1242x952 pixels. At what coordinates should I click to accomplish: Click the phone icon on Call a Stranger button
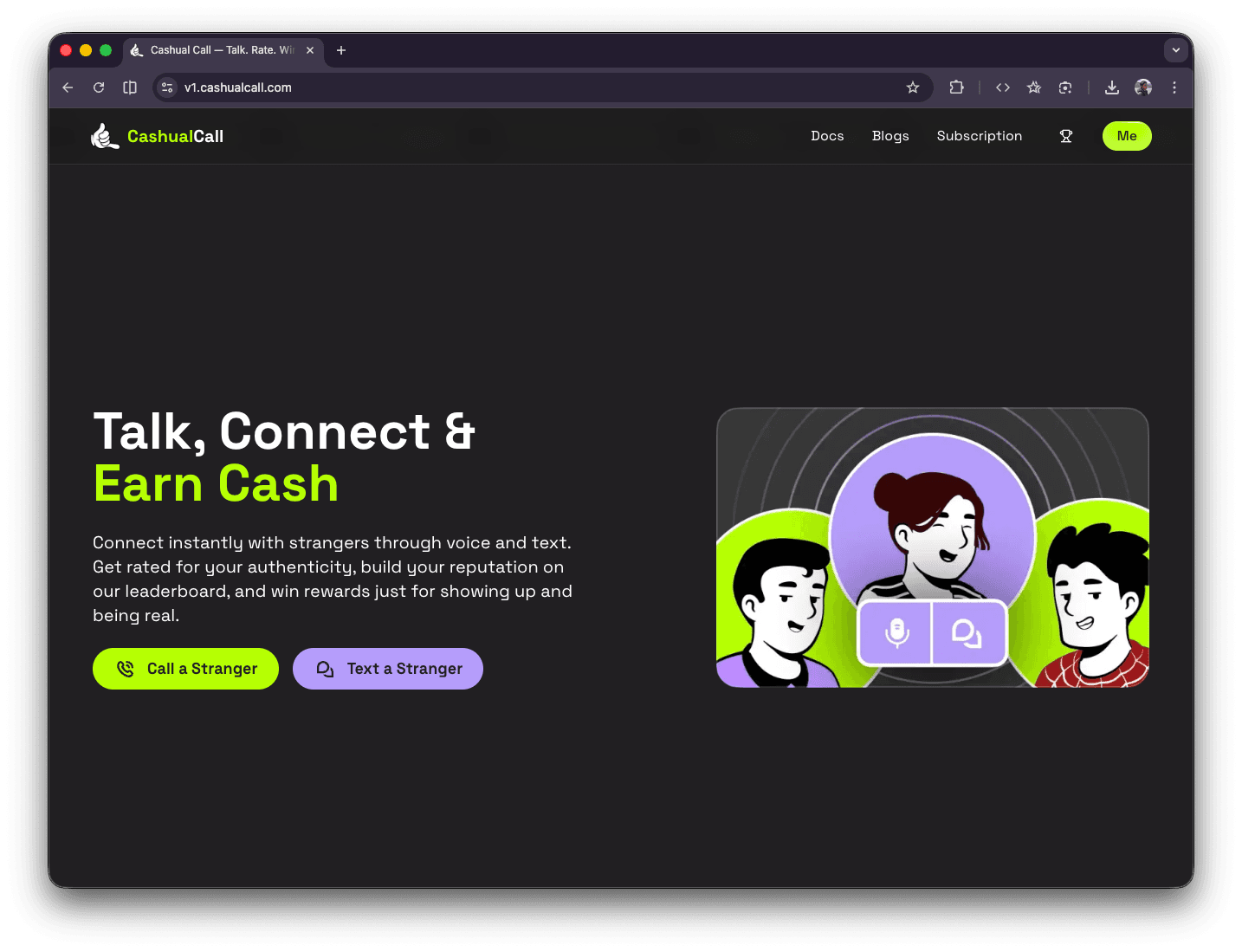126,668
